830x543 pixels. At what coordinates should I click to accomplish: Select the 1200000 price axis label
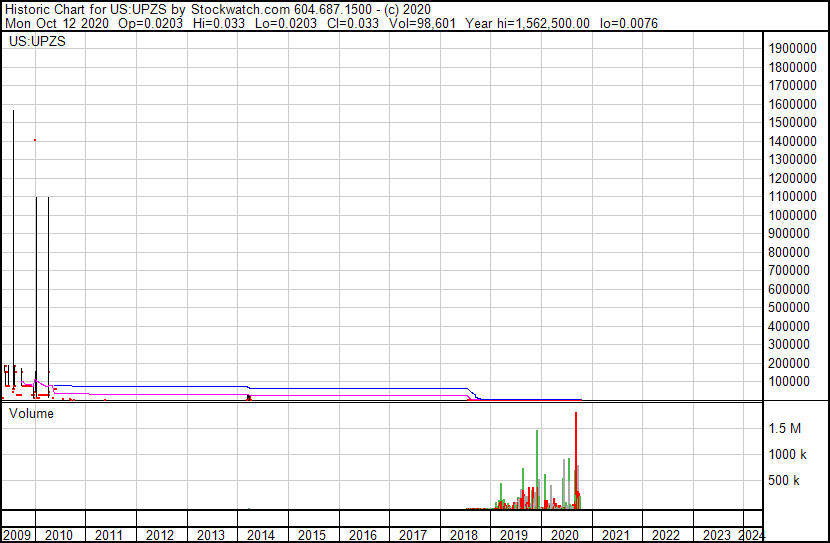793,178
